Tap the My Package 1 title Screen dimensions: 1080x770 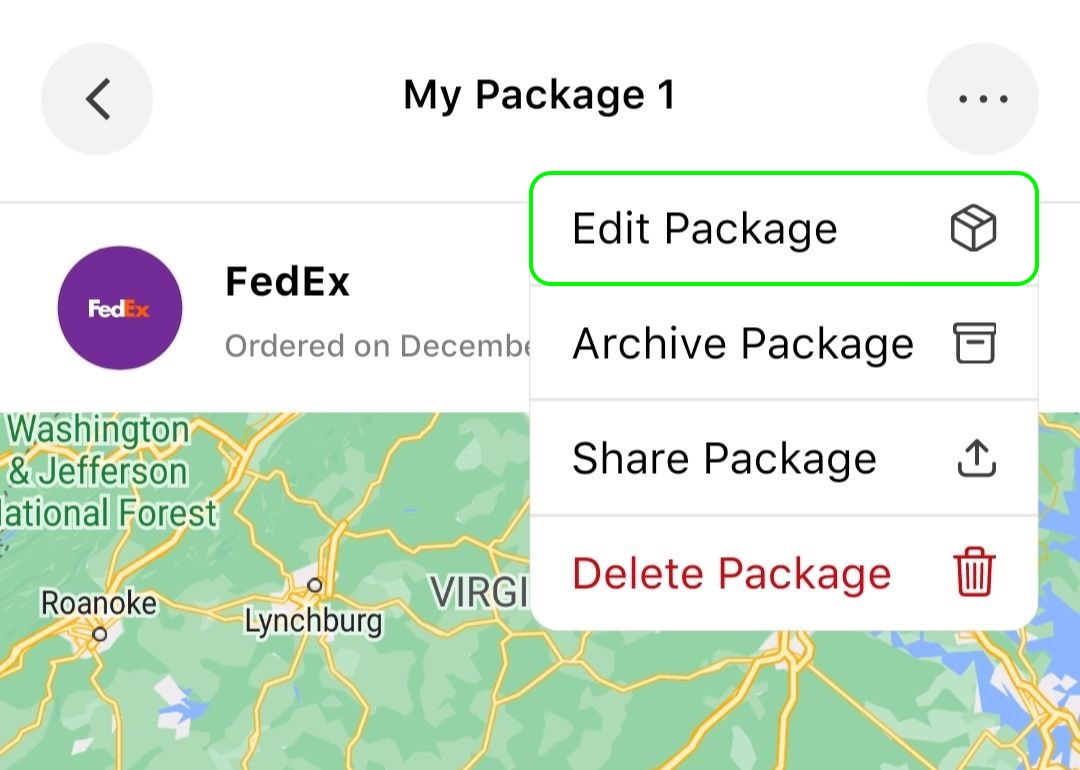coord(539,96)
